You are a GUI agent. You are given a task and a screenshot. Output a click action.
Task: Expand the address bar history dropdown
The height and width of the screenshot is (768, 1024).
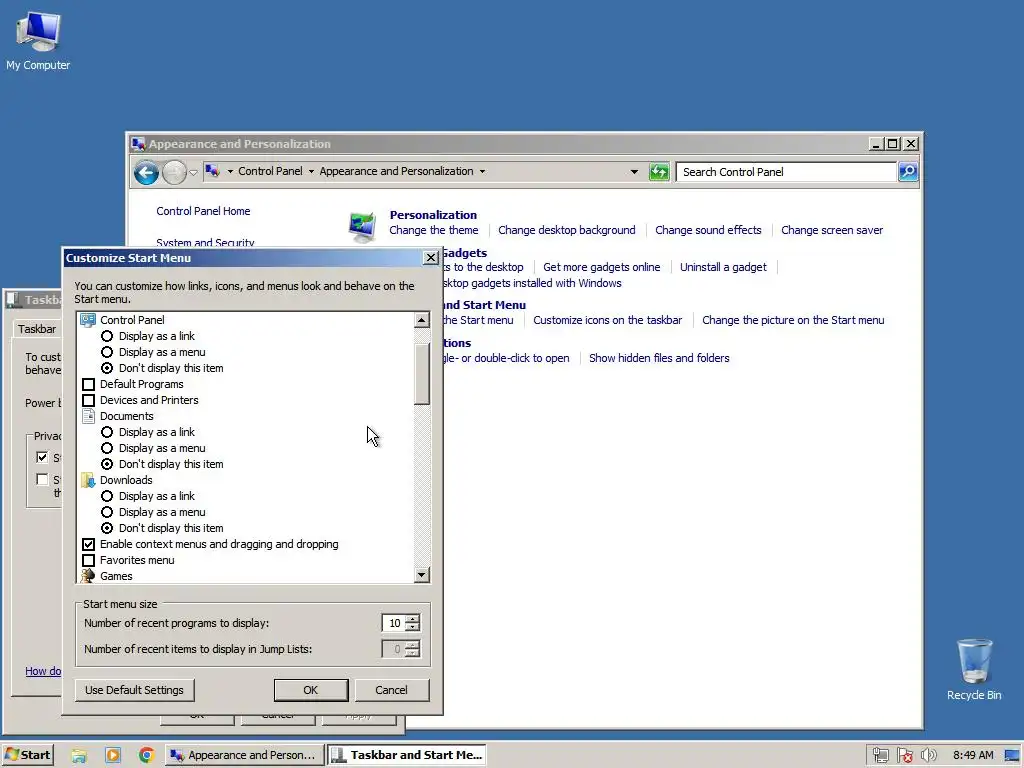633,172
